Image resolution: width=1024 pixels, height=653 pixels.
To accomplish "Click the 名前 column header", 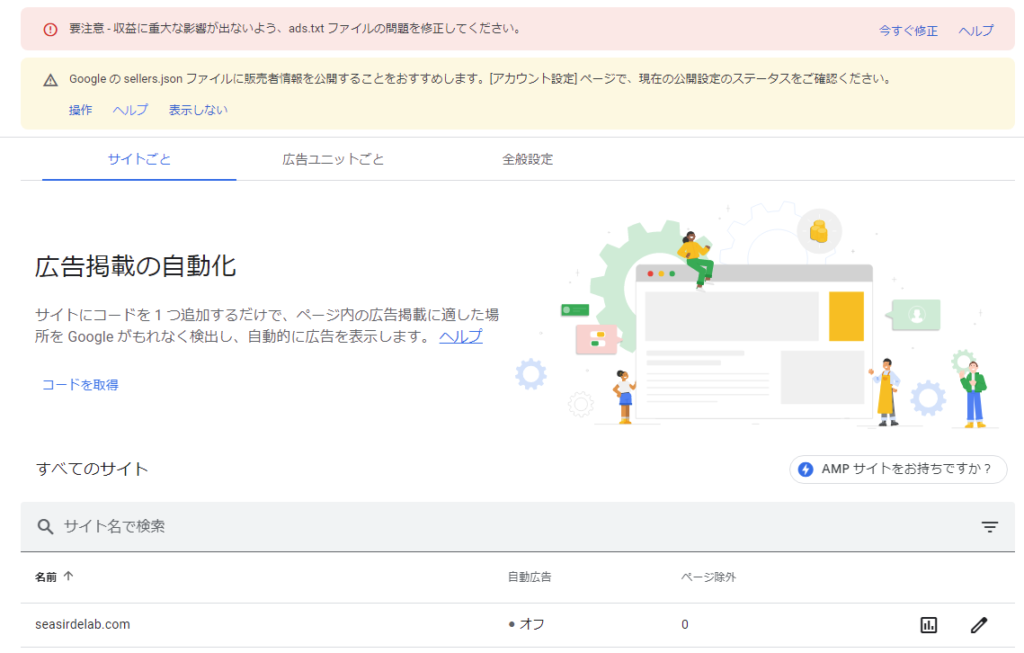I will click(46, 577).
